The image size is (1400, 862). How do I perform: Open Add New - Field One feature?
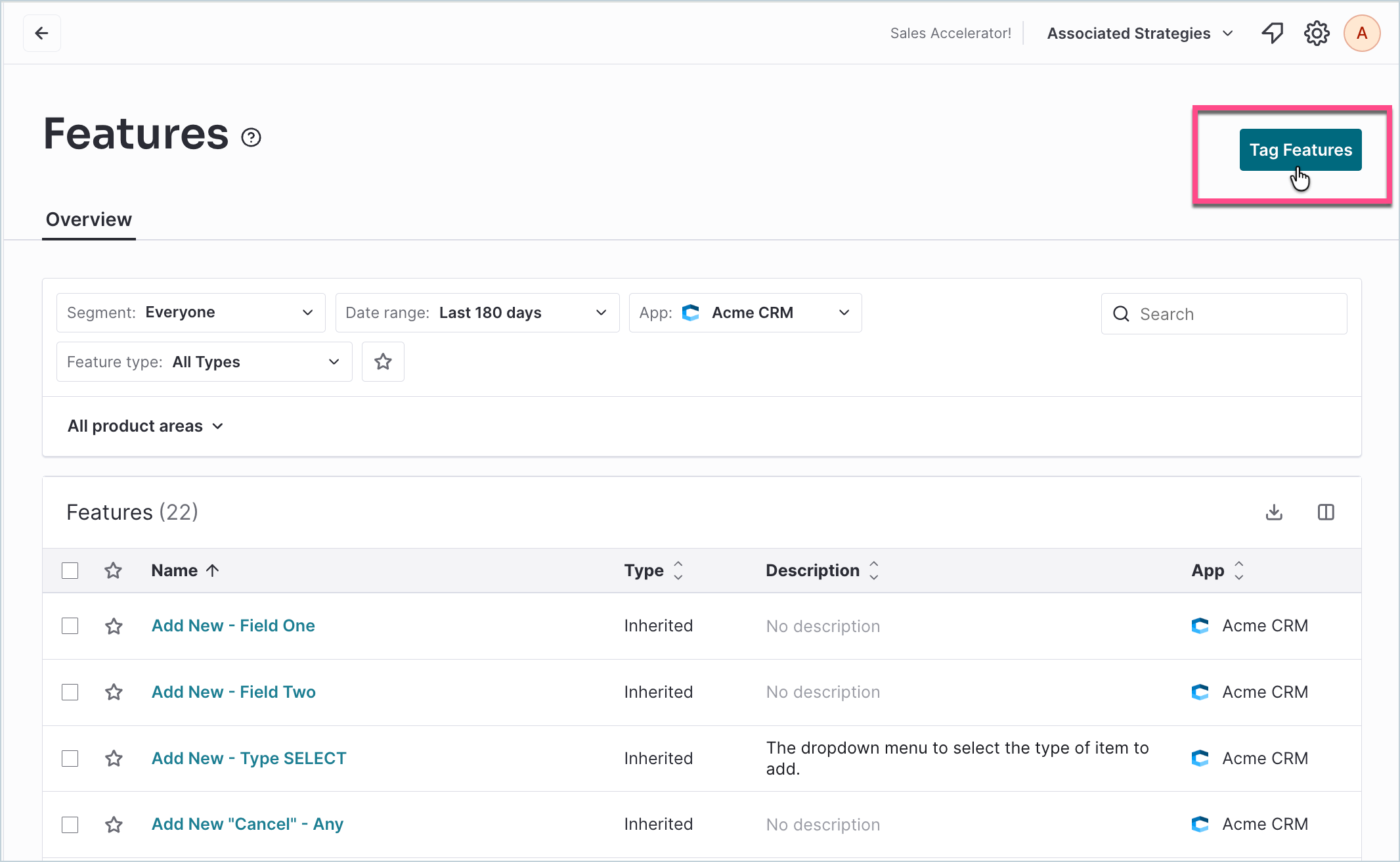[233, 625]
